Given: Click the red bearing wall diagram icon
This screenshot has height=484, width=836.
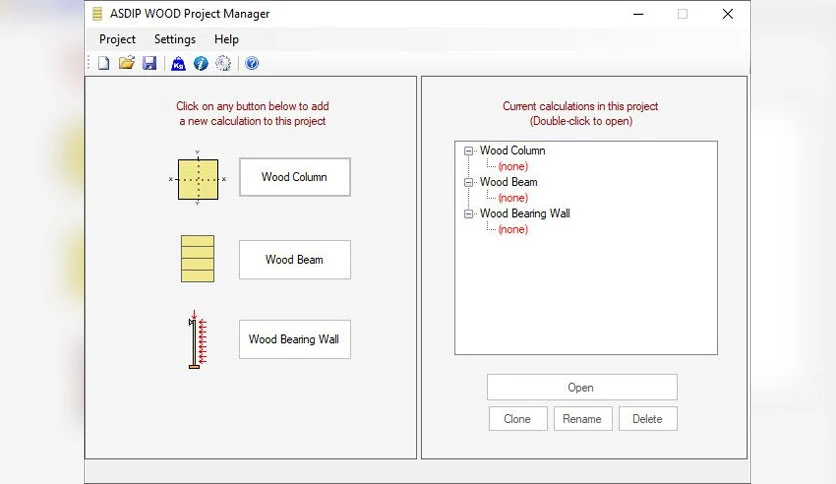Looking at the screenshot, I should click(197, 339).
